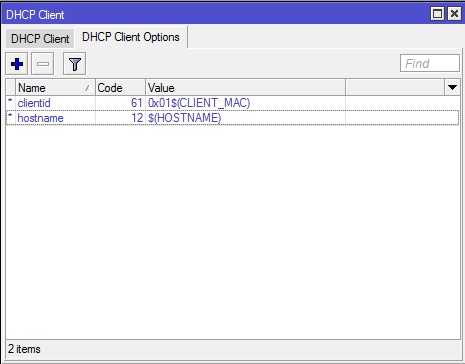
Task: Sort by the Value column header
Action: pos(245,88)
